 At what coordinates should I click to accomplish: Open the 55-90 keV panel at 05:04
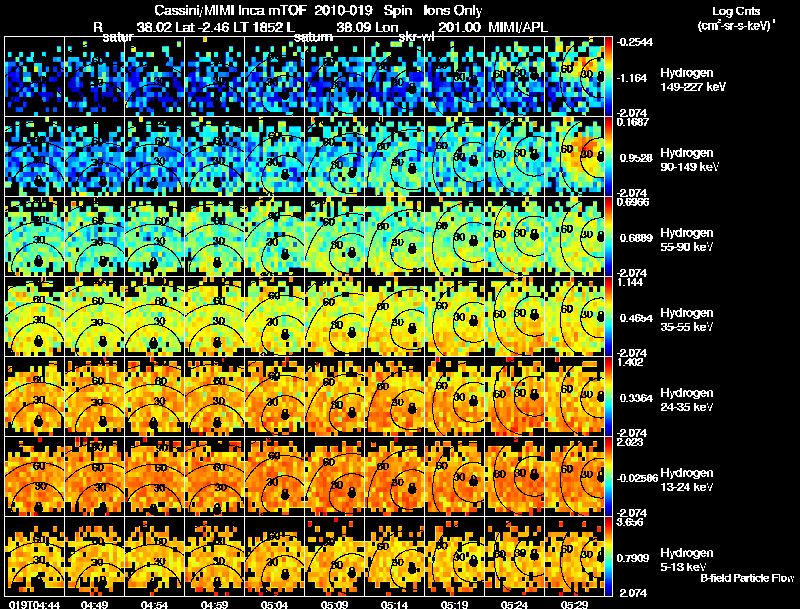(x=274, y=237)
